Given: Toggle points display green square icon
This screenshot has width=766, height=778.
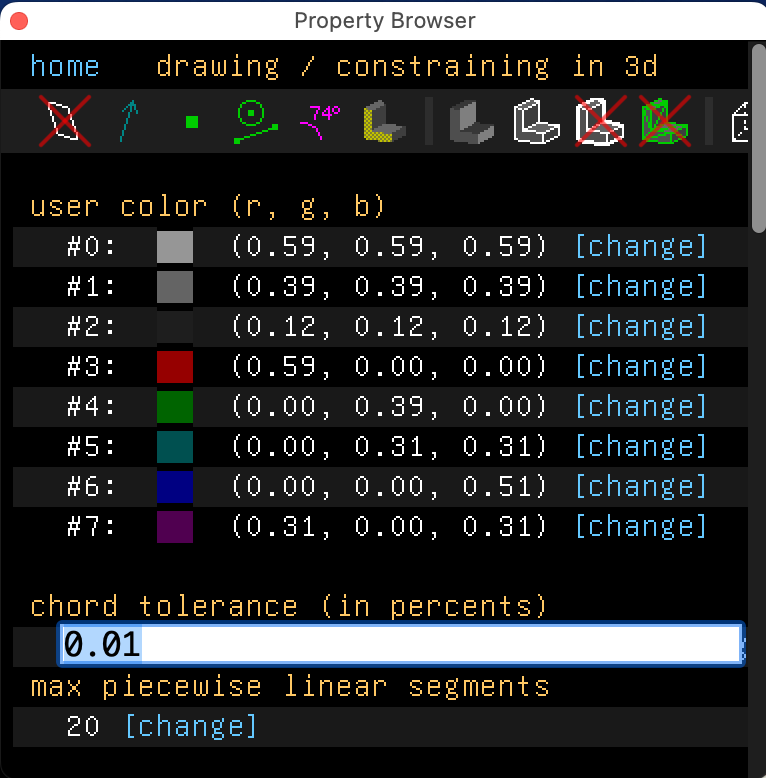Looking at the screenshot, I should [192, 122].
